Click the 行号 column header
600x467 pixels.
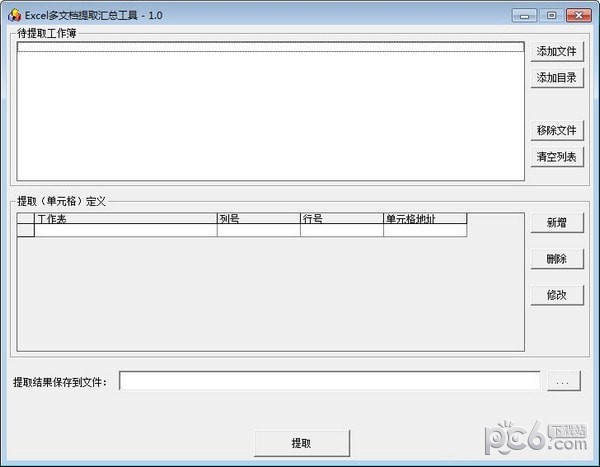pos(341,218)
